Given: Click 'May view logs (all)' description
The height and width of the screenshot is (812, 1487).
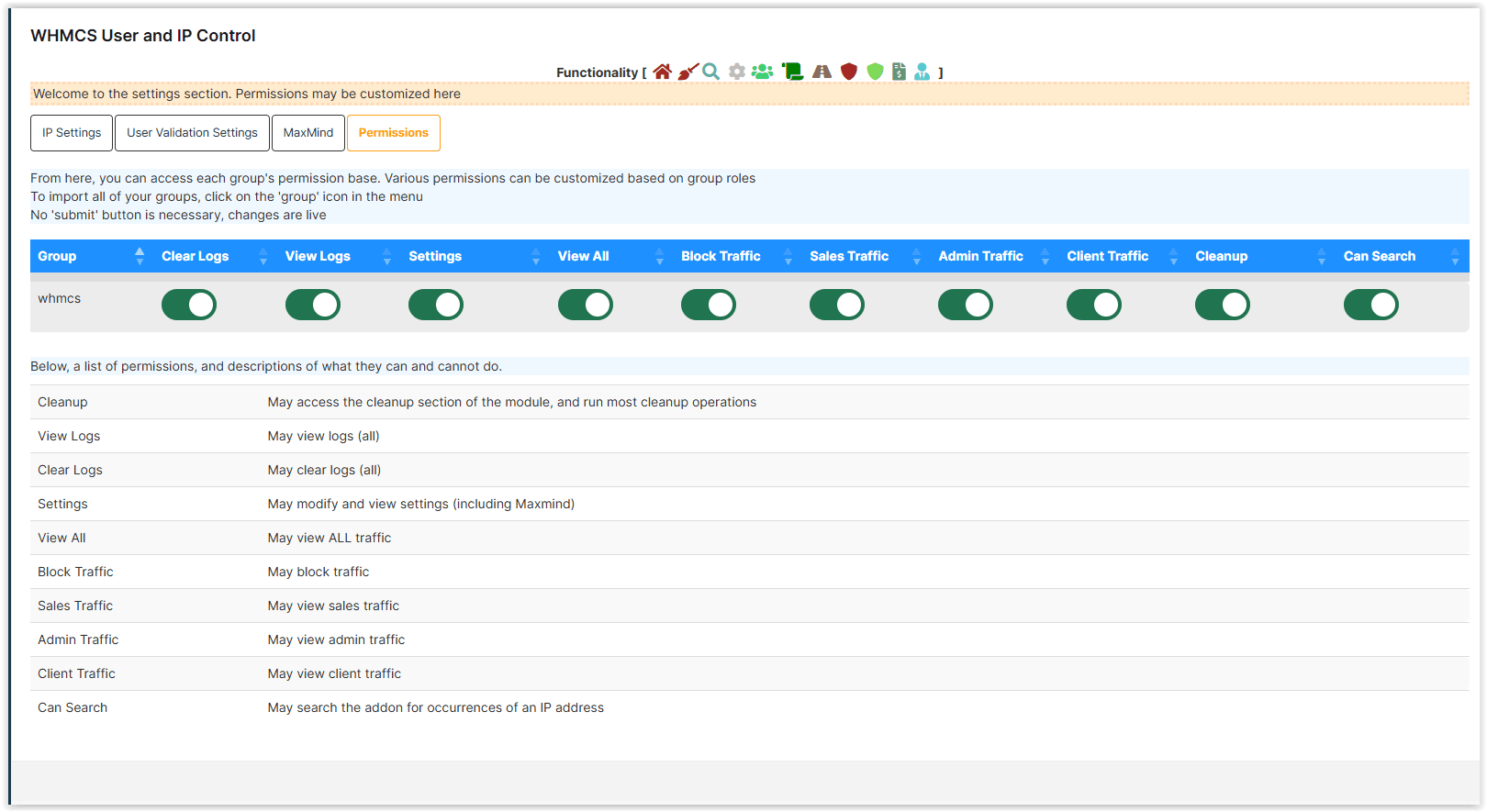Looking at the screenshot, I should tap(323, 436).
